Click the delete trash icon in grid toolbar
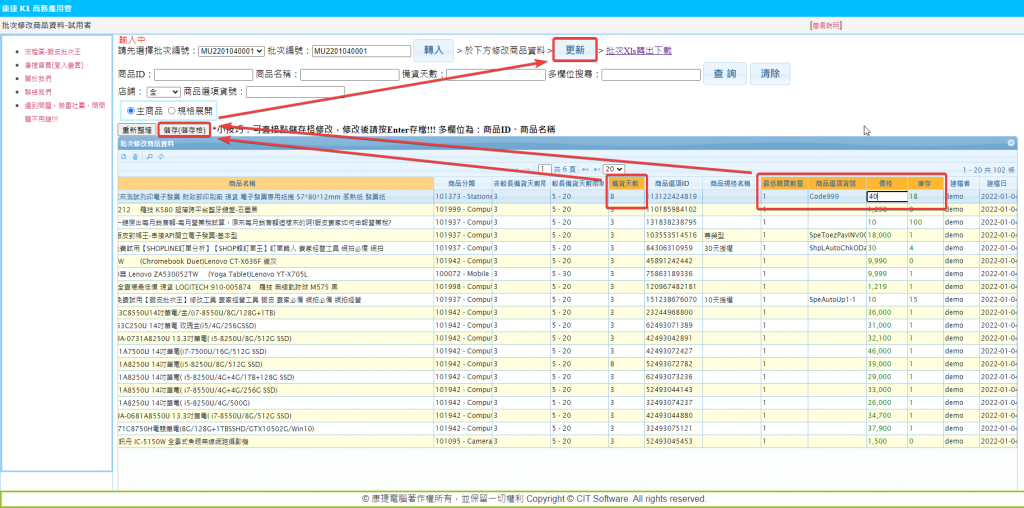The width and height of the screenshot is (1024, 508). pyautogui.click(x=134, y=157)
